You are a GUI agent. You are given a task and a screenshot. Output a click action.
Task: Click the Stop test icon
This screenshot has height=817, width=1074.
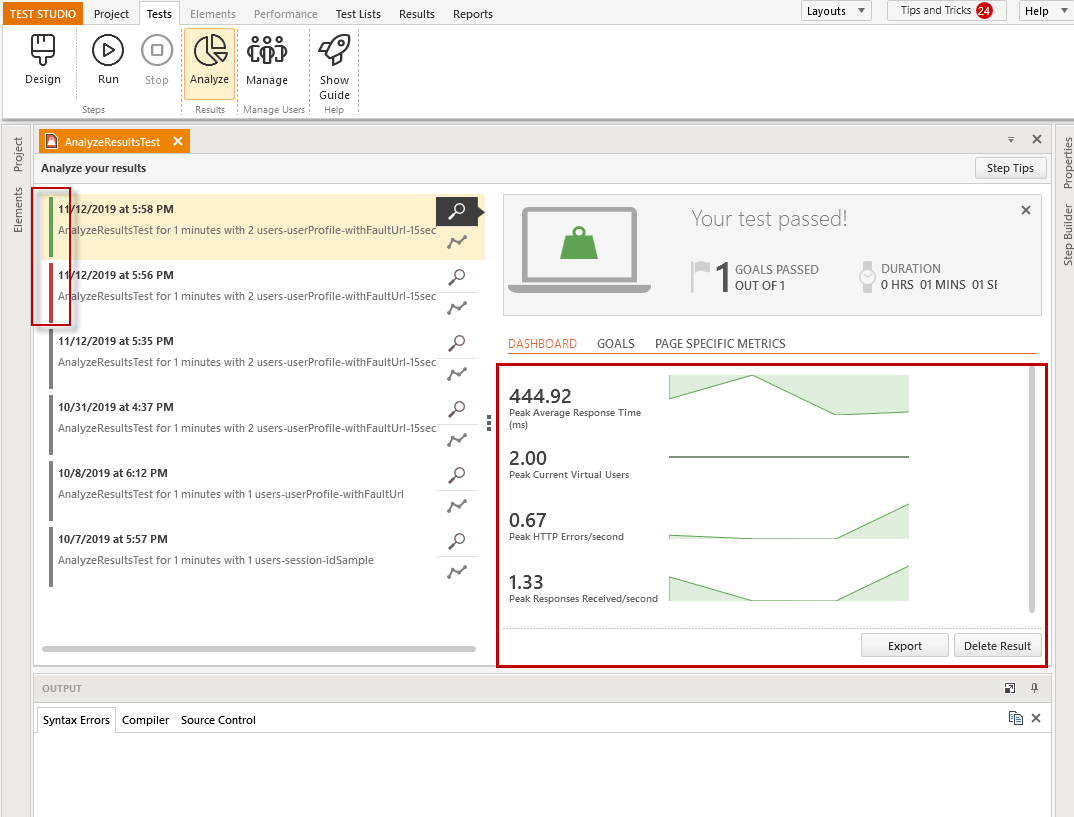[x=156, y=60]
